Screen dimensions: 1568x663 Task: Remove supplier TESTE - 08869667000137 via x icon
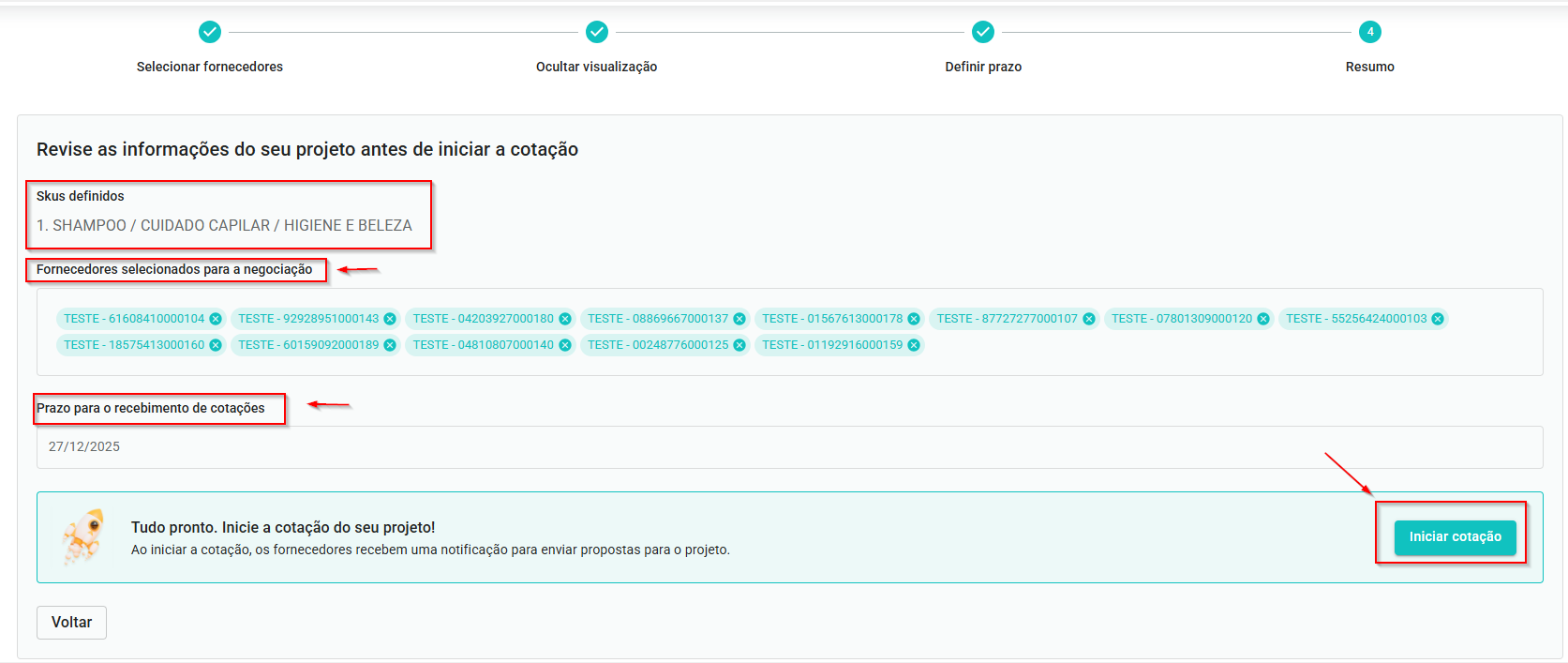click(739, 319)
